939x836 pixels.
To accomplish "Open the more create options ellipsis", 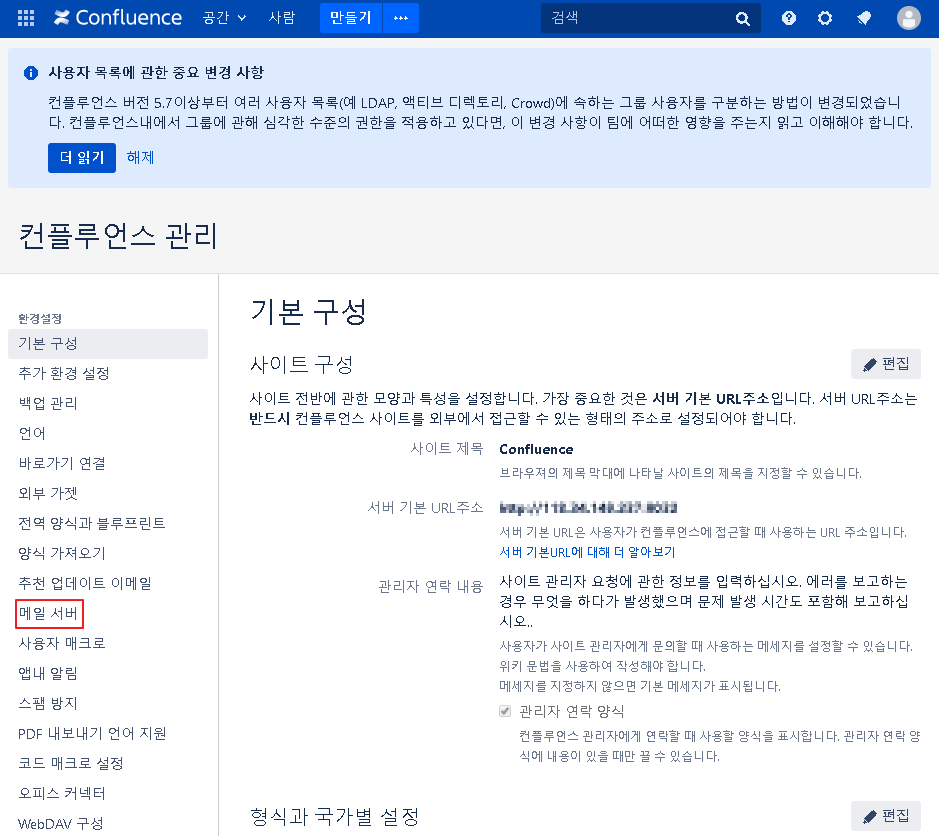I will click(401, 18).
